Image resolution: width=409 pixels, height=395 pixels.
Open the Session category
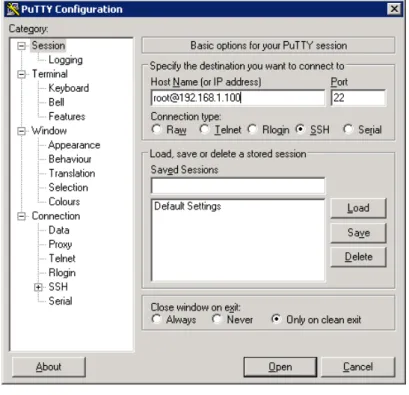click(x=48, y=46)
